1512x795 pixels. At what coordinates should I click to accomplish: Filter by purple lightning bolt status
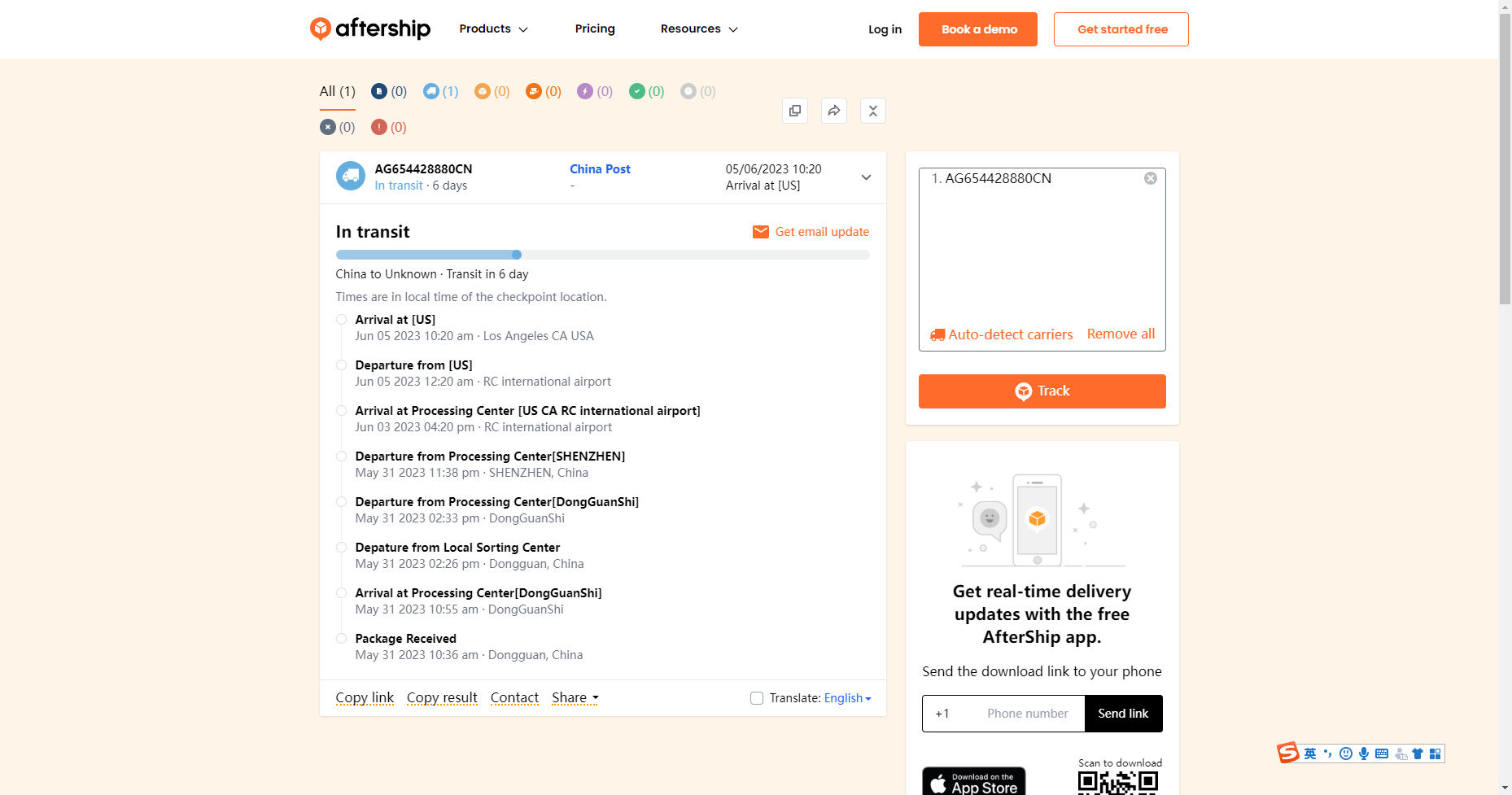[594, 91]
